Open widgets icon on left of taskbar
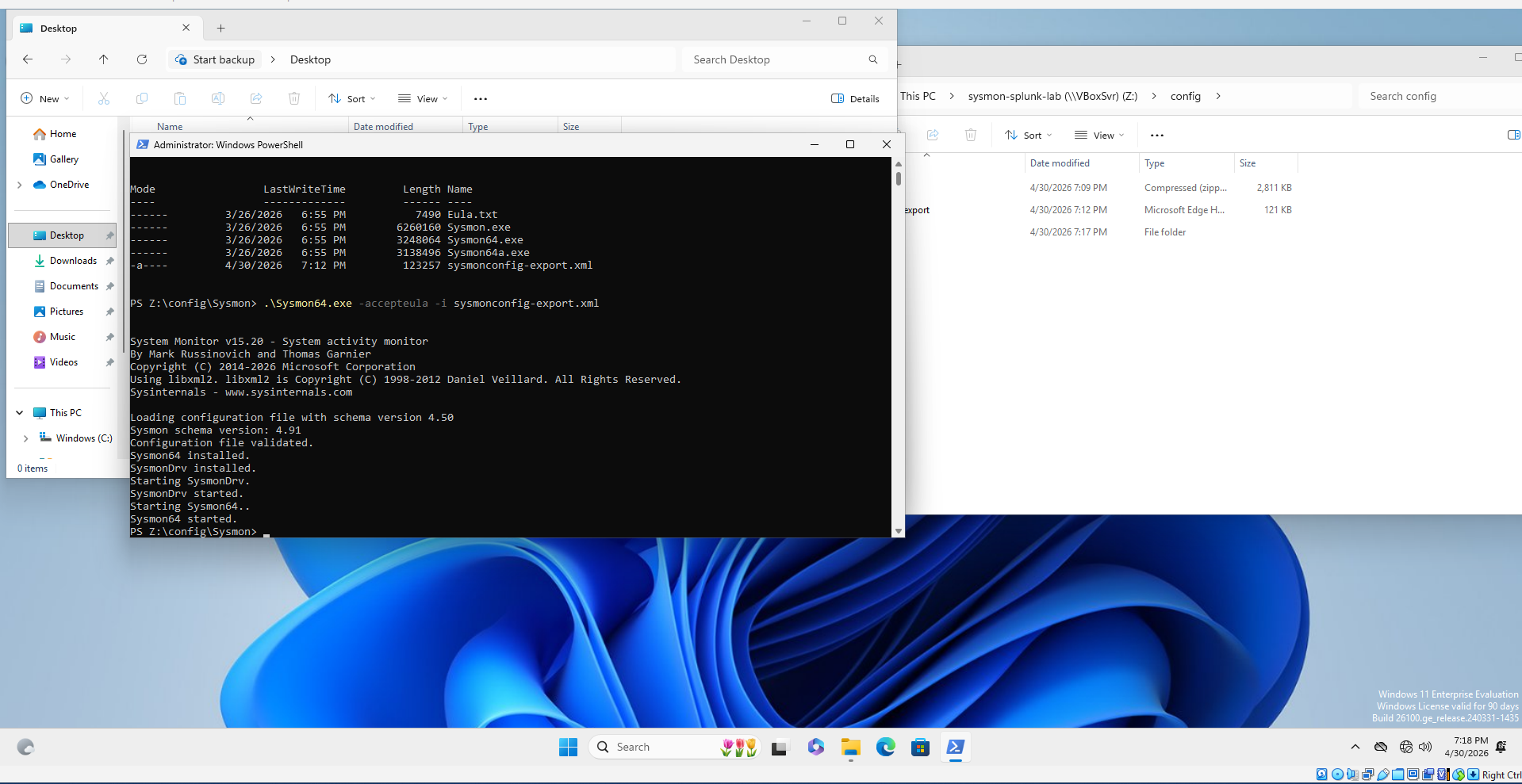1522x784 pixels. tap(25, 747)
